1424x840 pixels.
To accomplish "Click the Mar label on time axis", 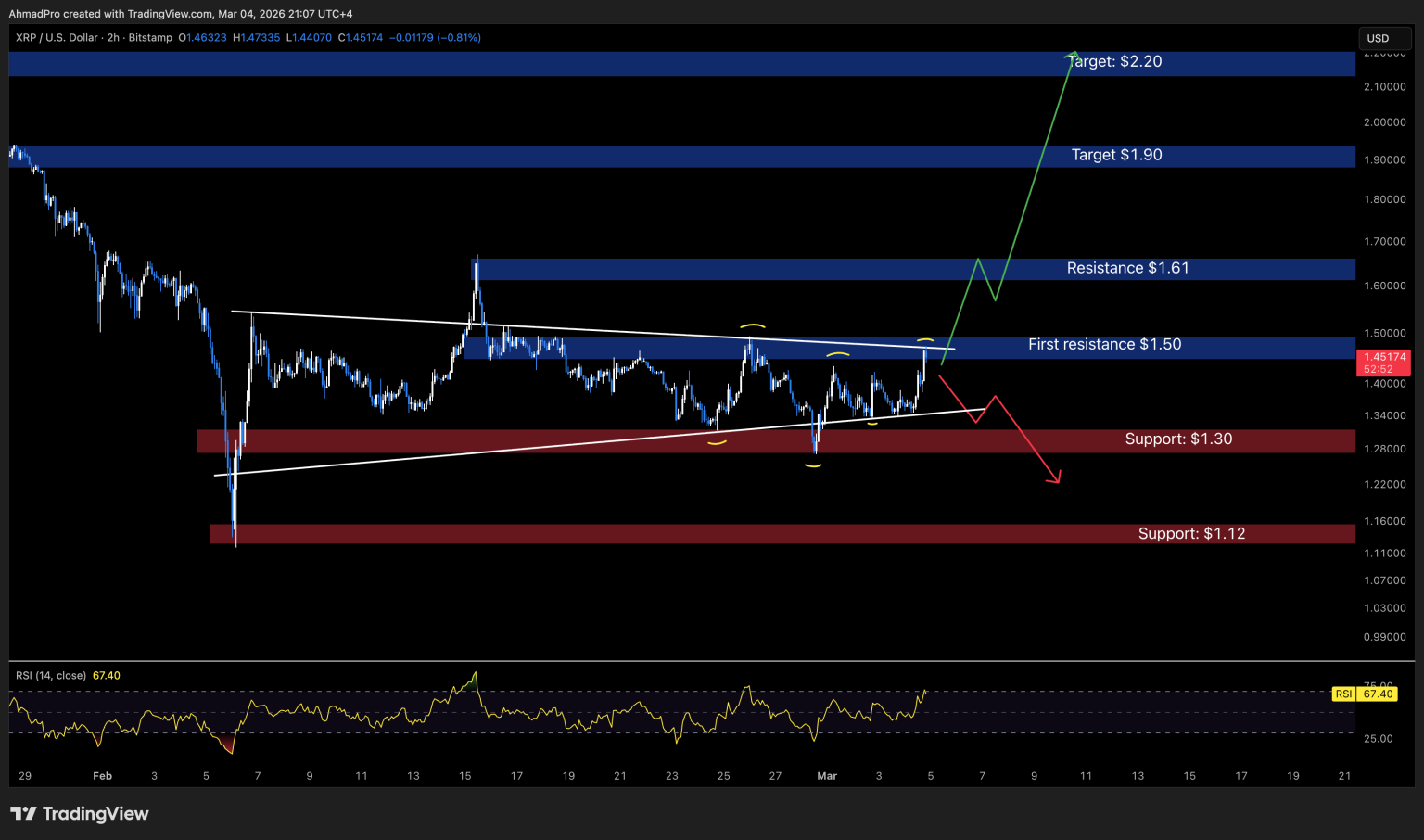I will pos(827,776).
